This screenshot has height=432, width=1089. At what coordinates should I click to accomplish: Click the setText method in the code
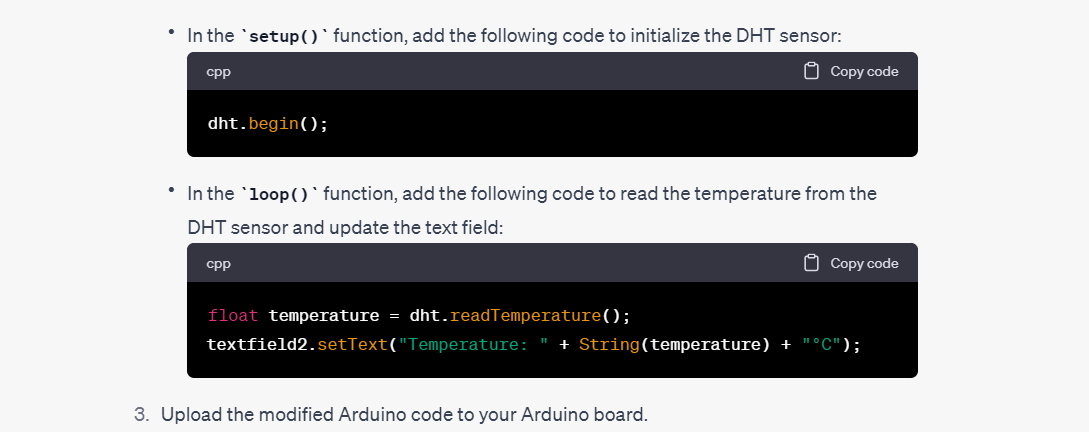(x=352, y=344)
